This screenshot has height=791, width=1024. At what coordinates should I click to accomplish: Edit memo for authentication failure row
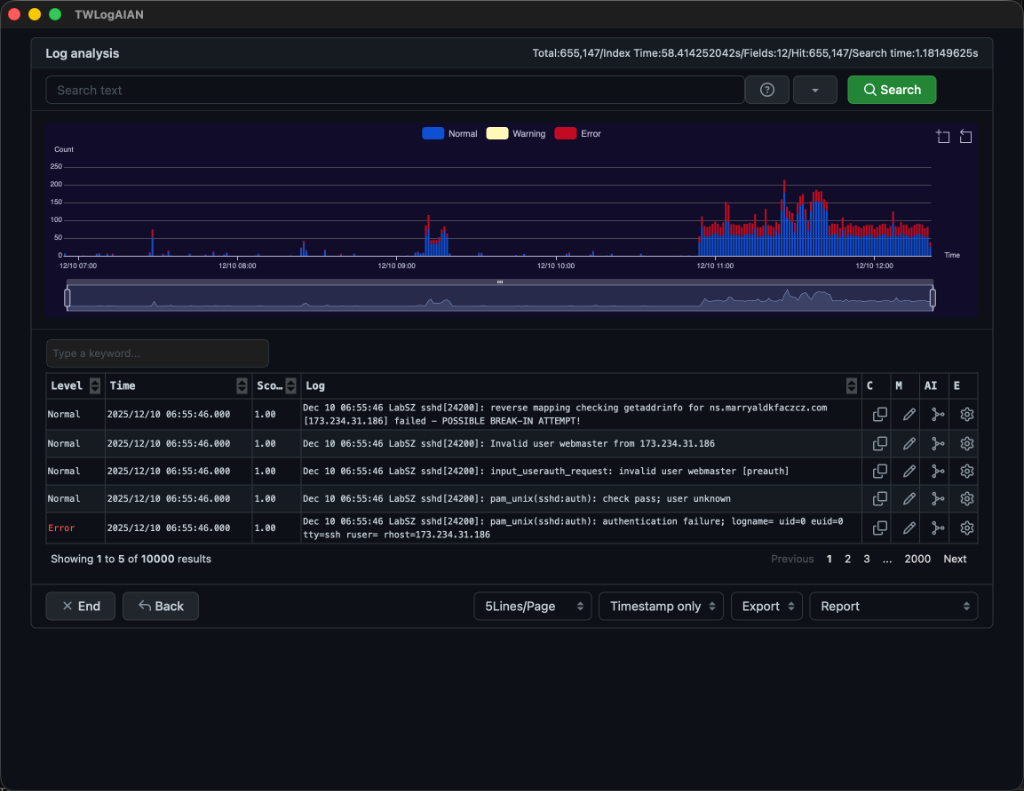pos(908,528)
